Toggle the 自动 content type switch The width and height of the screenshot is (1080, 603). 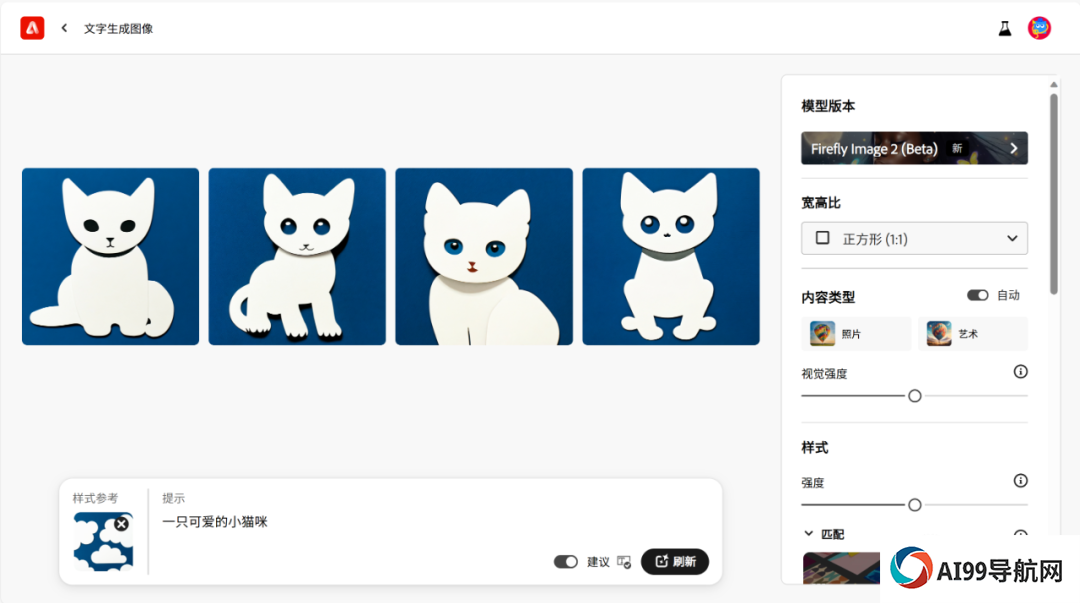click(977, 295)
